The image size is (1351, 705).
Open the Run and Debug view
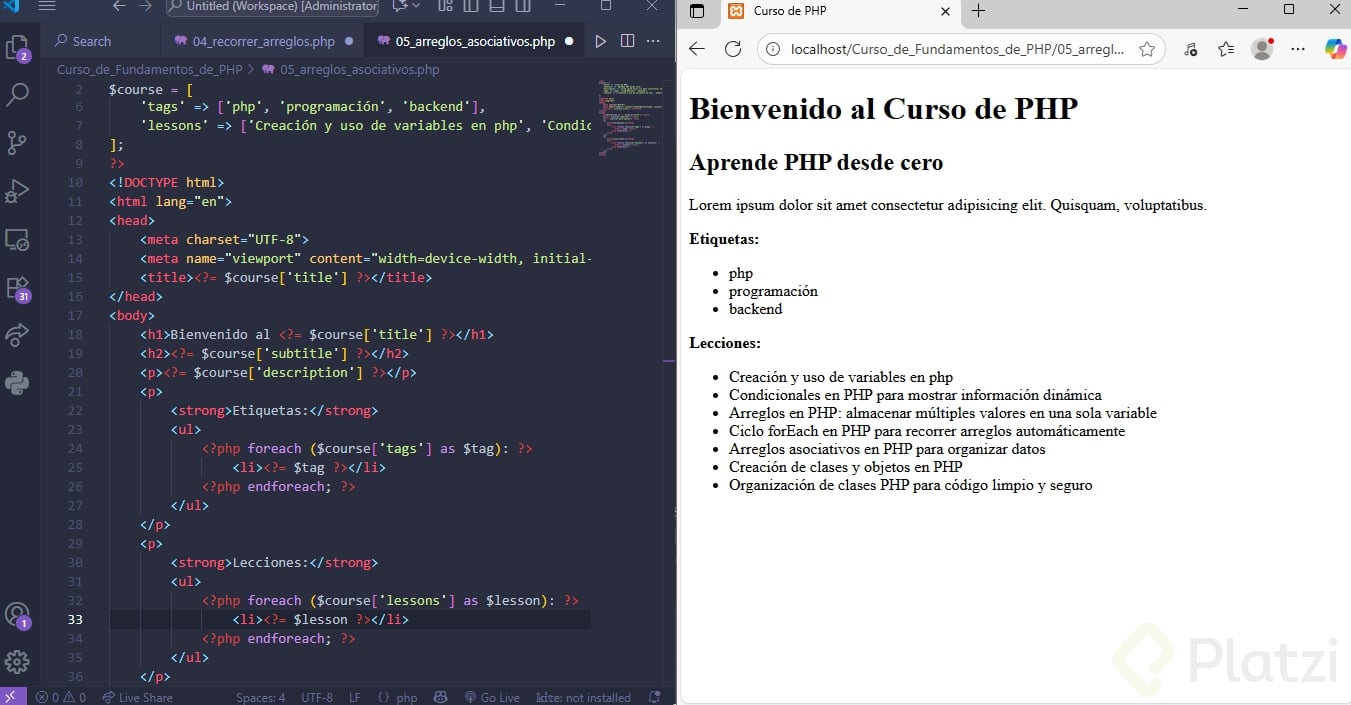click(x=17, y=190)
